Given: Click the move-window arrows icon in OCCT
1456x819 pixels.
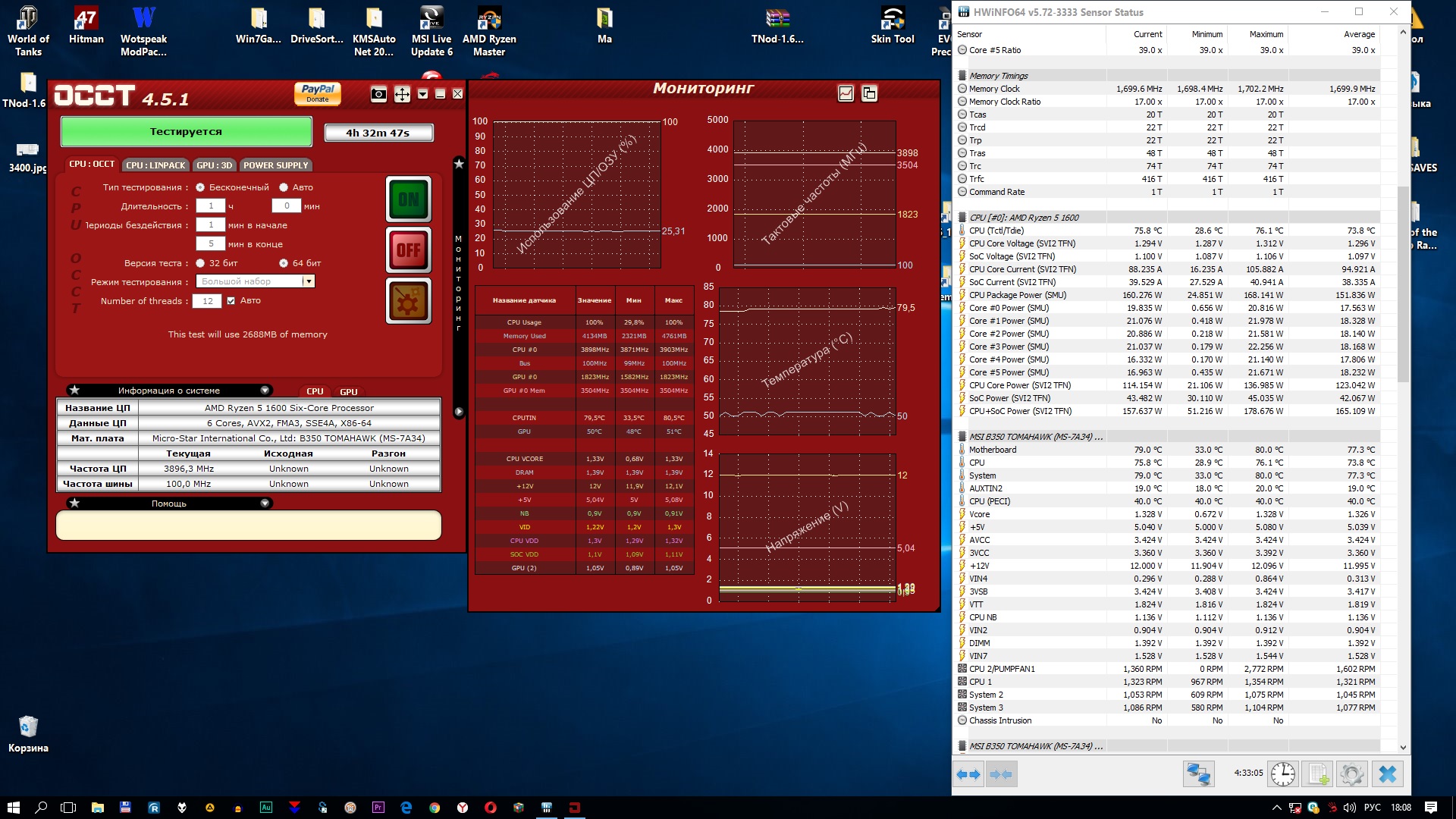Looking at the screenshot, I should (402, 94).
